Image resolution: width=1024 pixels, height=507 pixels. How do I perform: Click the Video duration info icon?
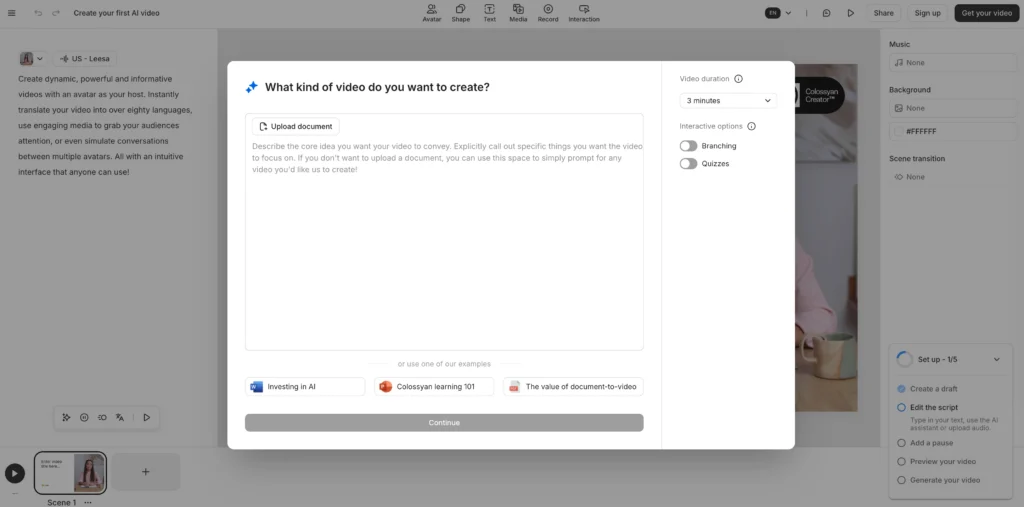tap(739, 79)
